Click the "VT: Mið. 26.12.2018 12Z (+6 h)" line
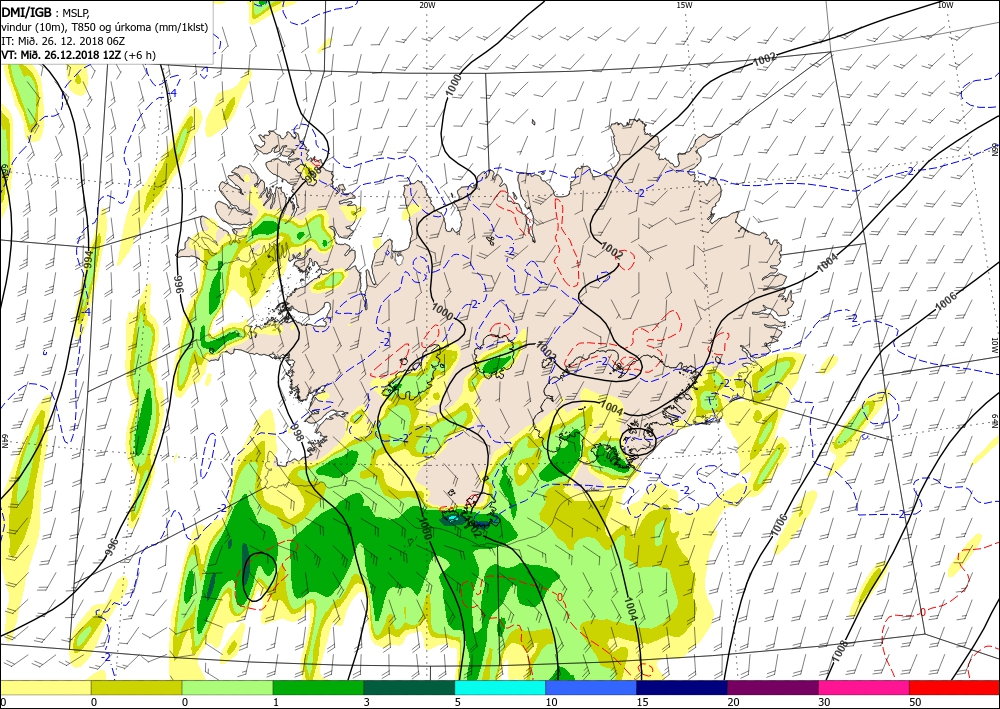Image resolution: width=1000 pixels, height=709 pixels. click(x=78, y=55)
